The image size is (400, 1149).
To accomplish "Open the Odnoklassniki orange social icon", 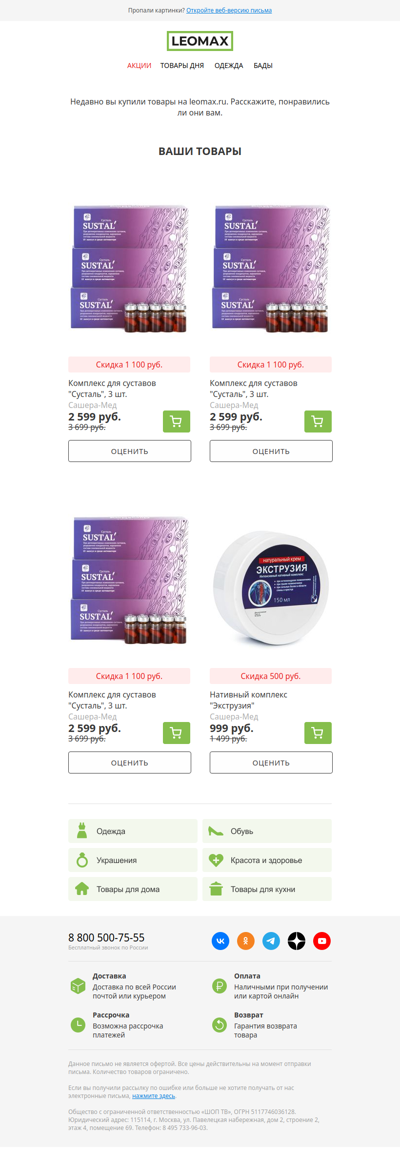I will [246, 941].
